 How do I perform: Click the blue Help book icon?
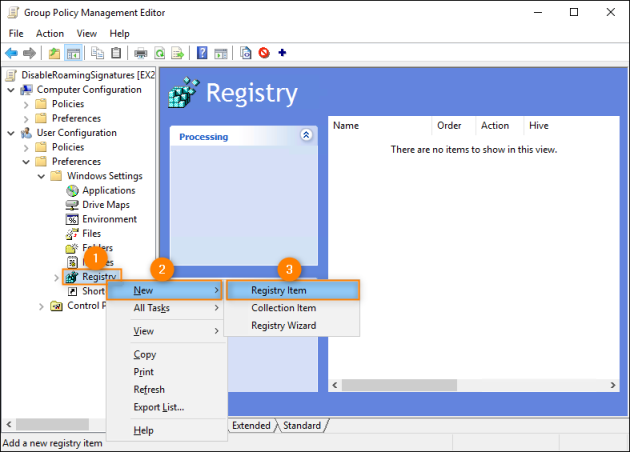click(x=203, y=53)
